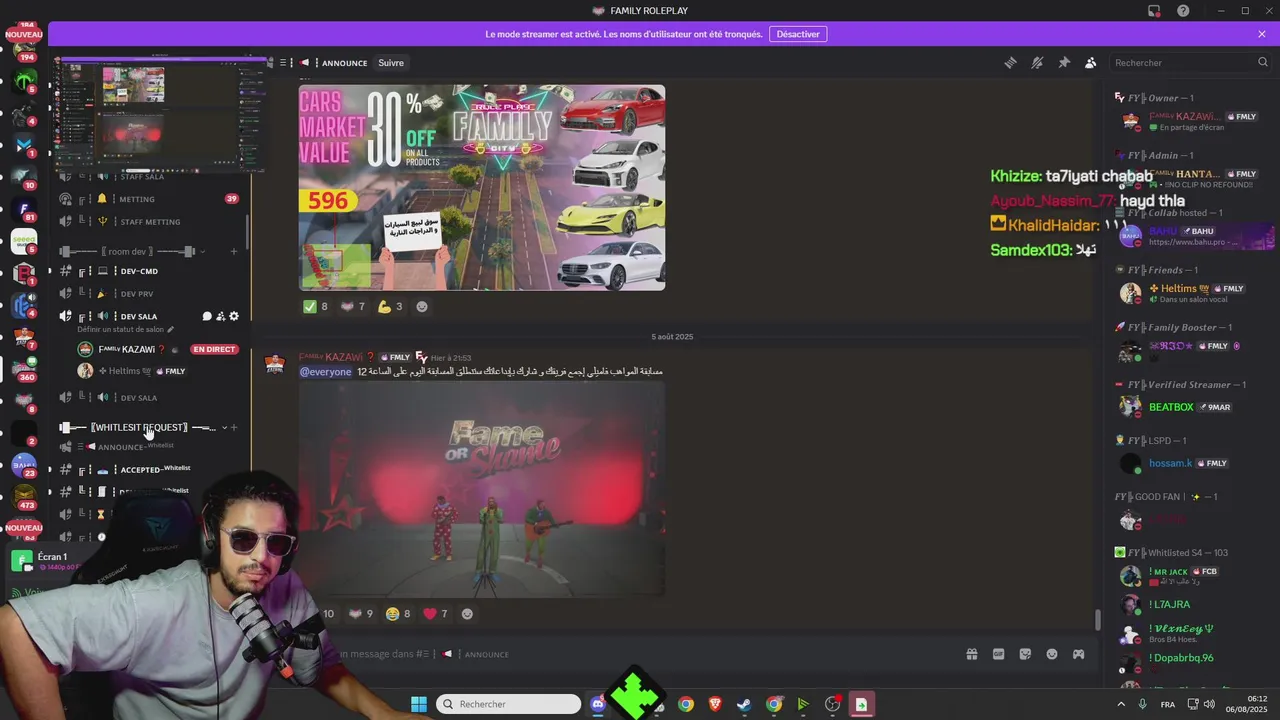Click the Windows Start button
The width and height of the screenshot is (1280, 720).
(419, 704)
